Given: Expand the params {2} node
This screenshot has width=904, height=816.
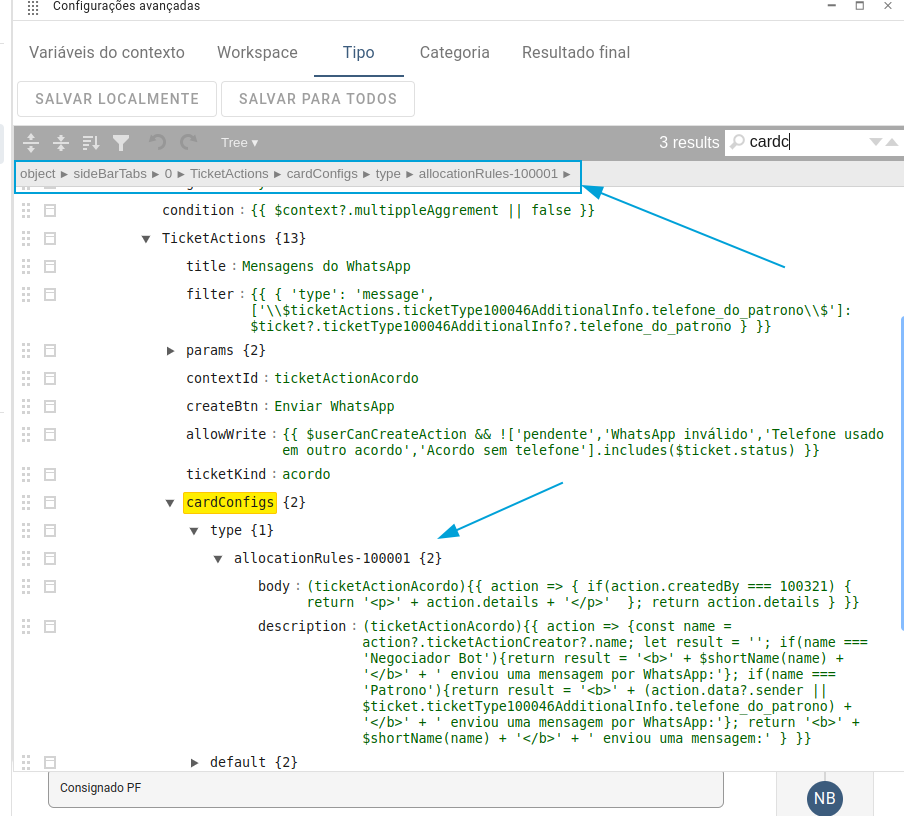Looking at the screenshot, I should [170, 351].
